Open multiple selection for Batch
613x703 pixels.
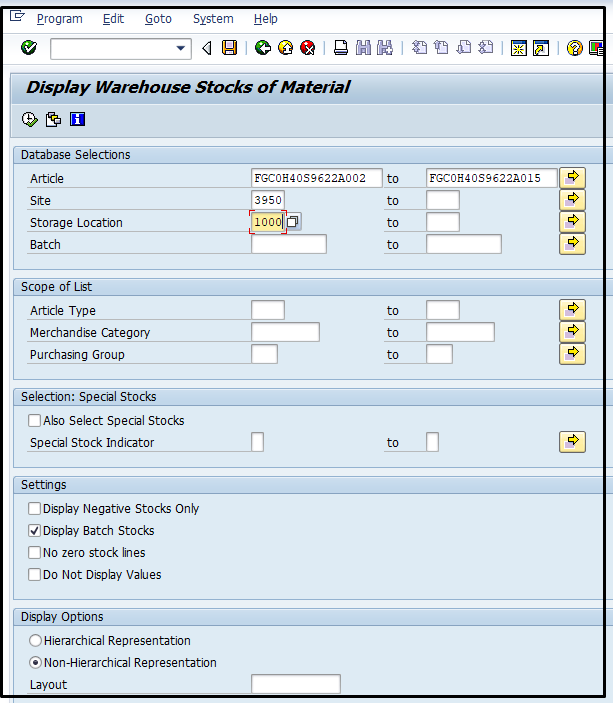click(x=572, y=243)
